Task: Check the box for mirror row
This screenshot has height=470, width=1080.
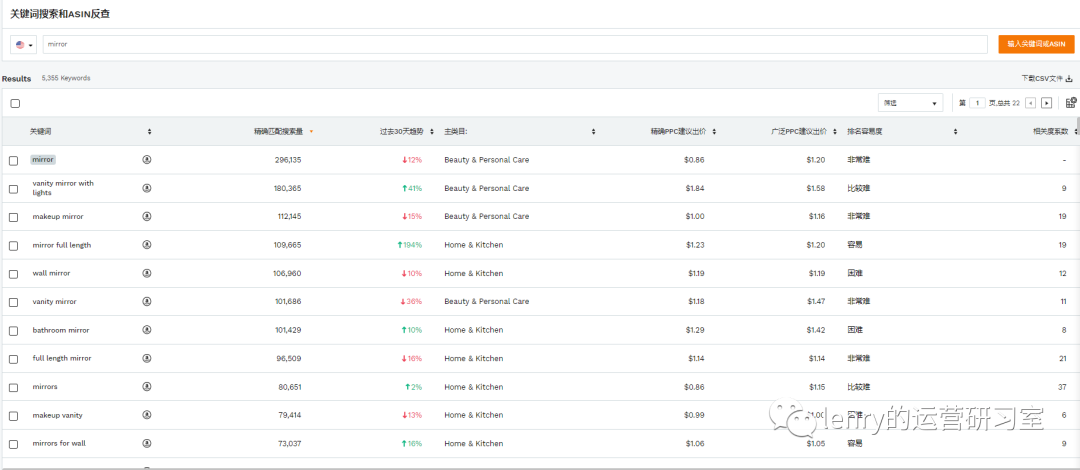Action: [14, 161]
